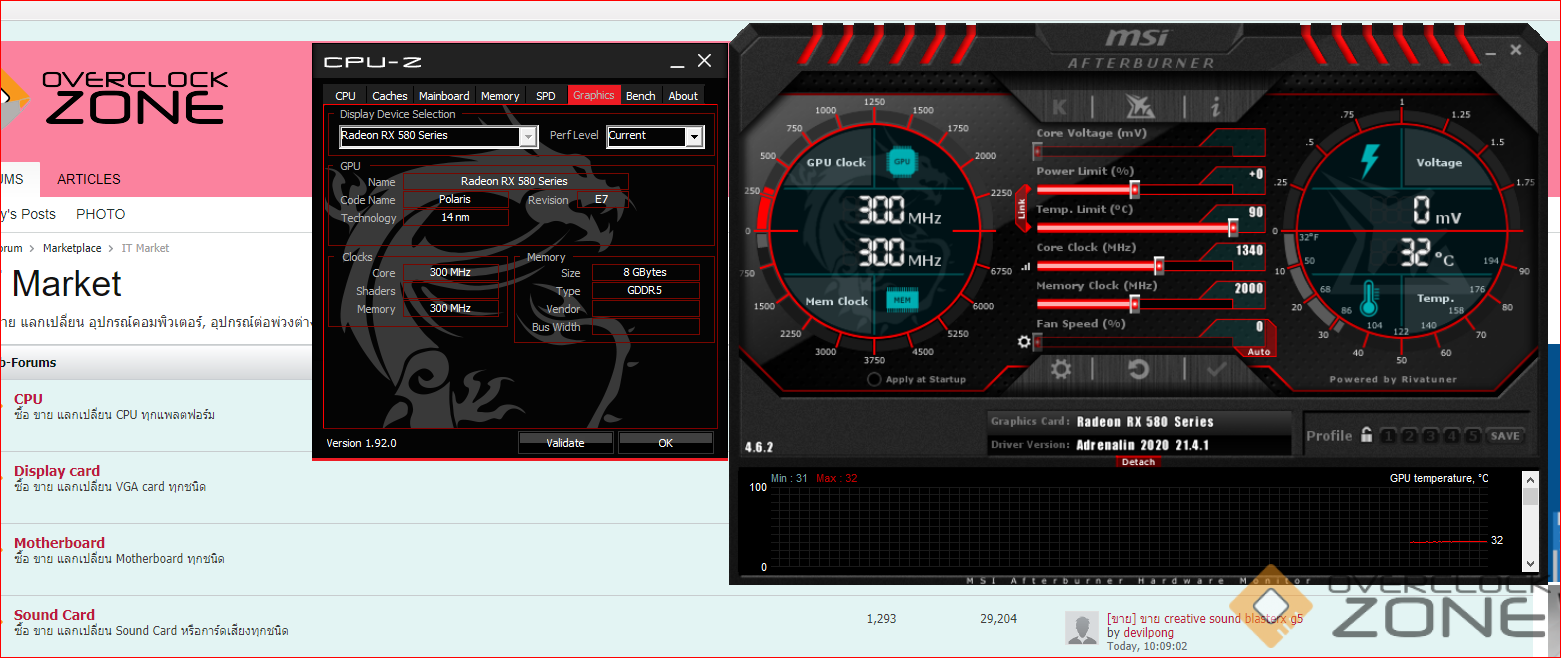The image size is (1561, 658).
Task: Open the Perf Level dropdown
Action: pos(694,137)
